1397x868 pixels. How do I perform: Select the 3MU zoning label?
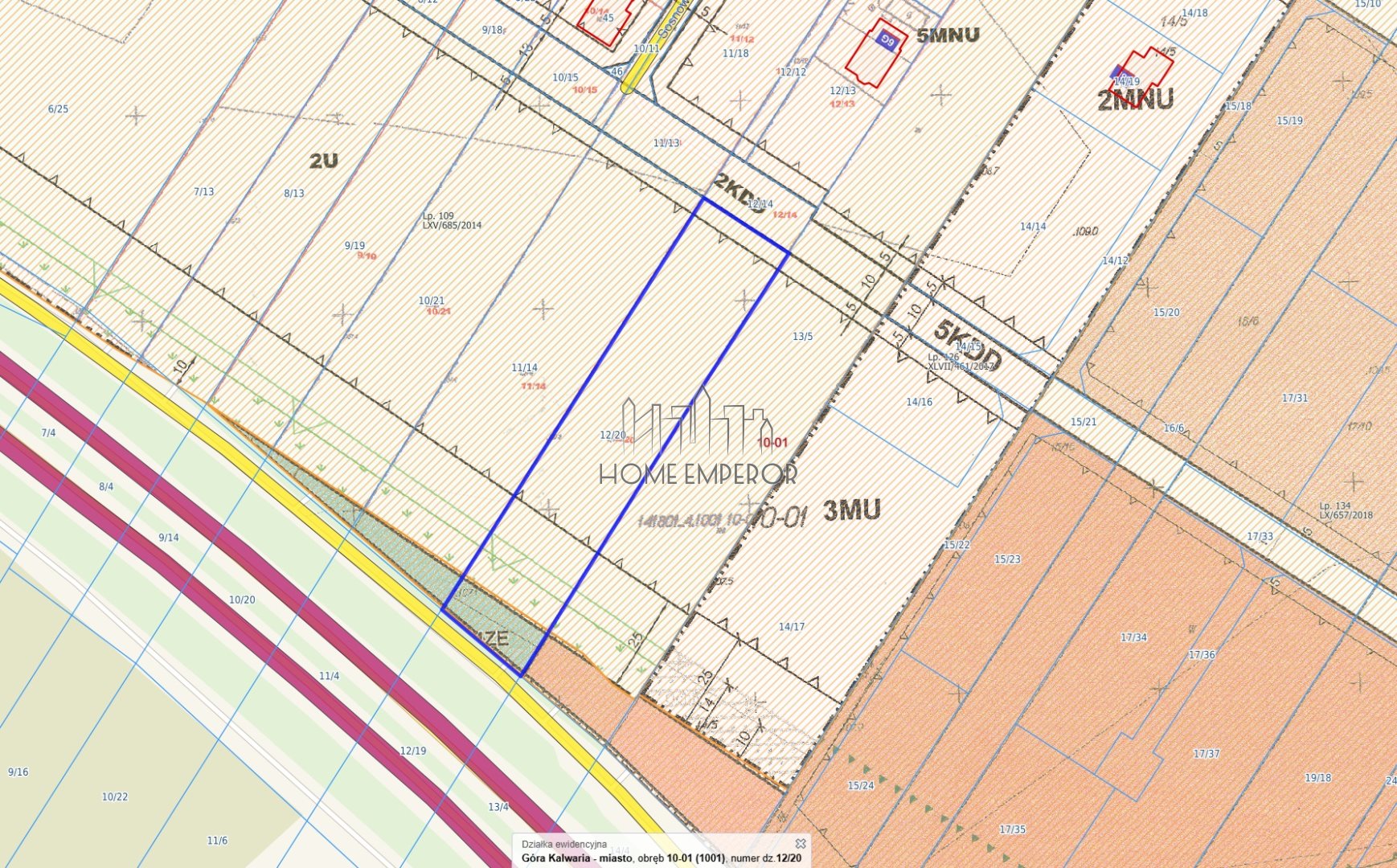click(x=852, y=510)
